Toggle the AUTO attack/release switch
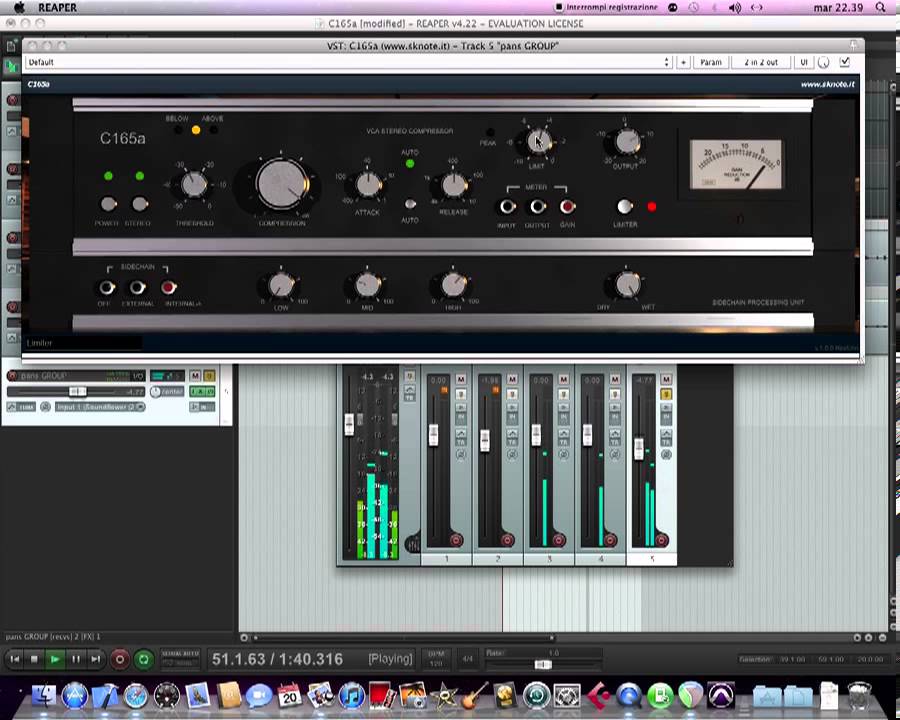 pos(410,204)
